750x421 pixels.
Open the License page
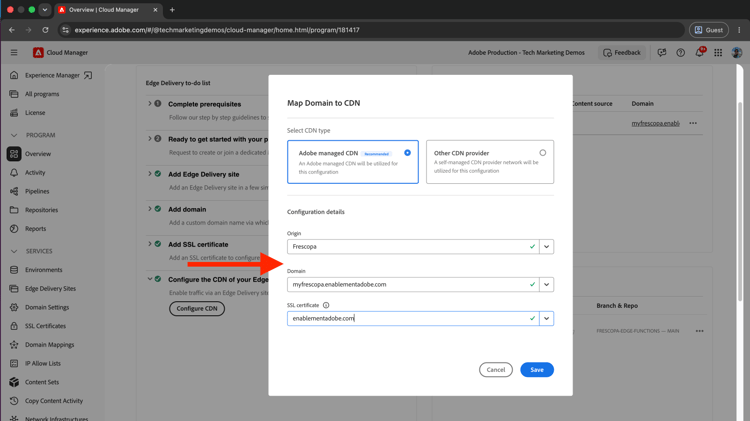click(x=35, y=112)
